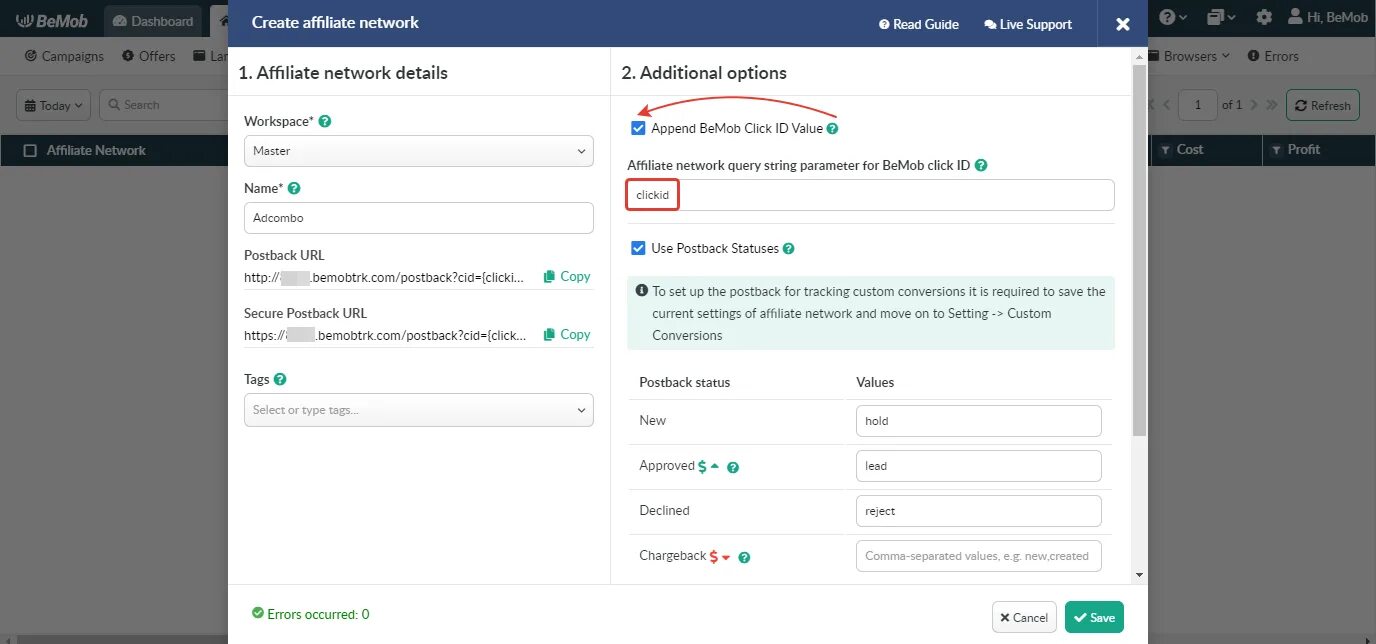Open the Workspace dropdown set to Master
The image size is (1376, 644).
(x=418, y=151)
